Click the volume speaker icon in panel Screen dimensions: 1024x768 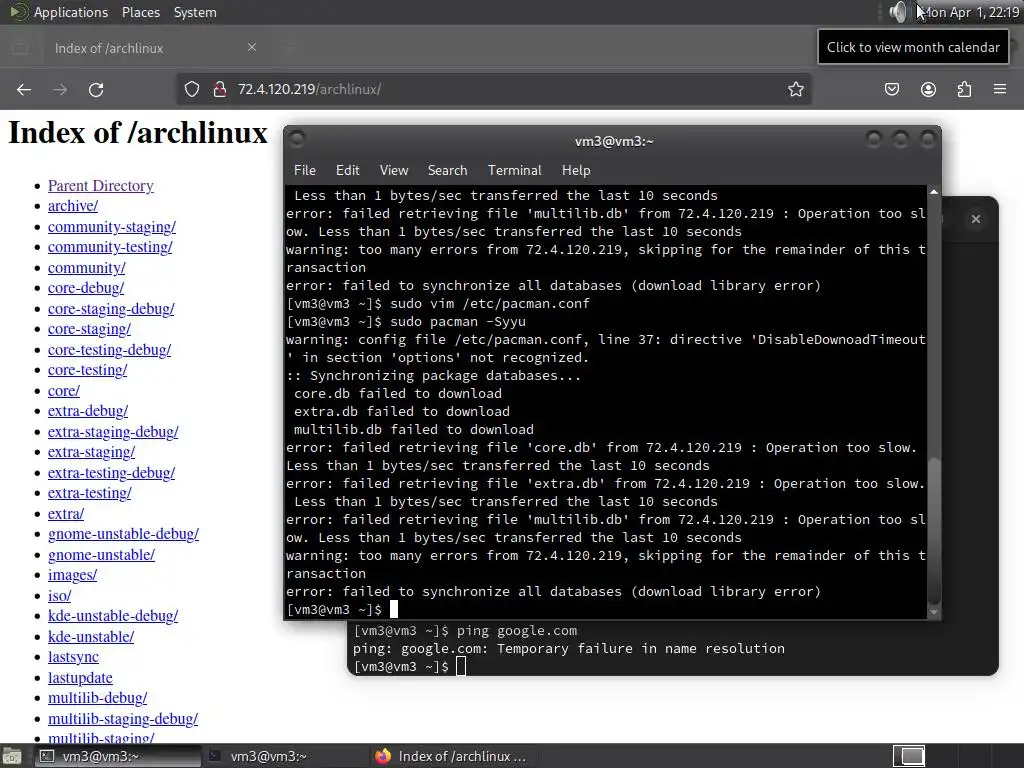898,12
